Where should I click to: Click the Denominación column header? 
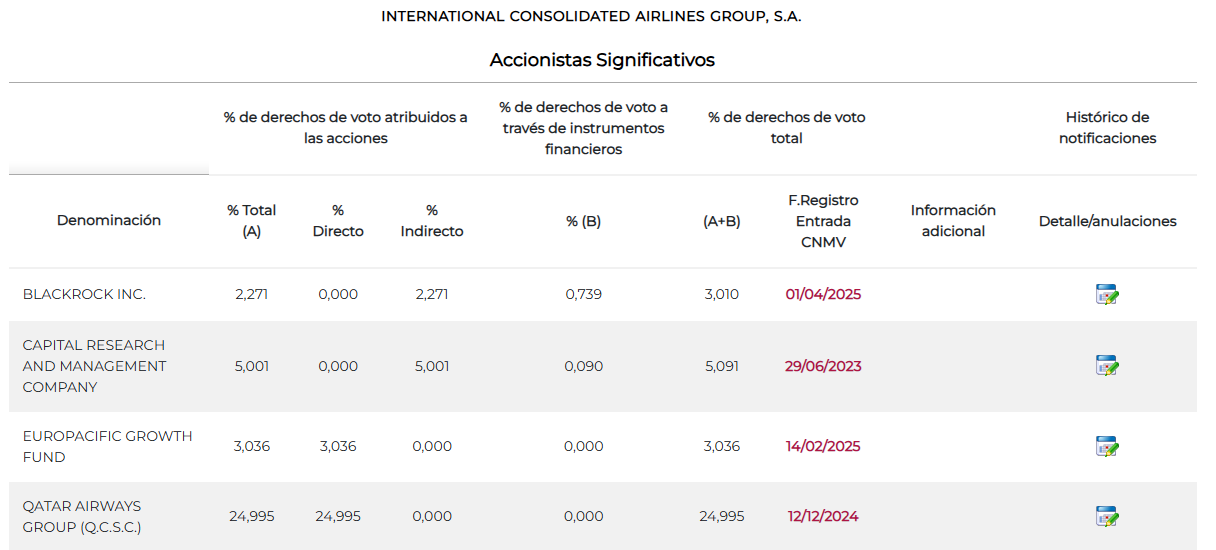point(109,220)
